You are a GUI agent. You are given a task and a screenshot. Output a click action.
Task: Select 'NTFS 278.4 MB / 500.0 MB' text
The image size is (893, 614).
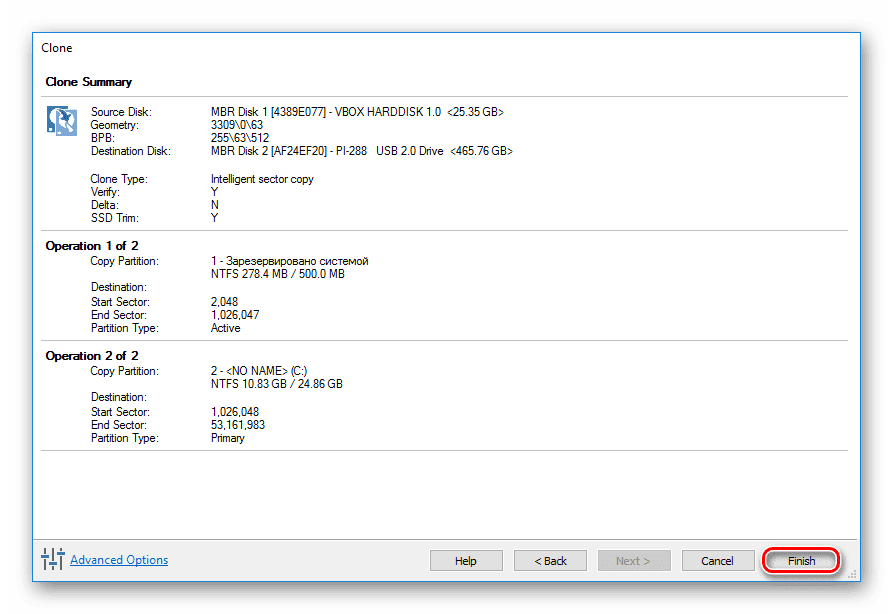tap(277, 274)
